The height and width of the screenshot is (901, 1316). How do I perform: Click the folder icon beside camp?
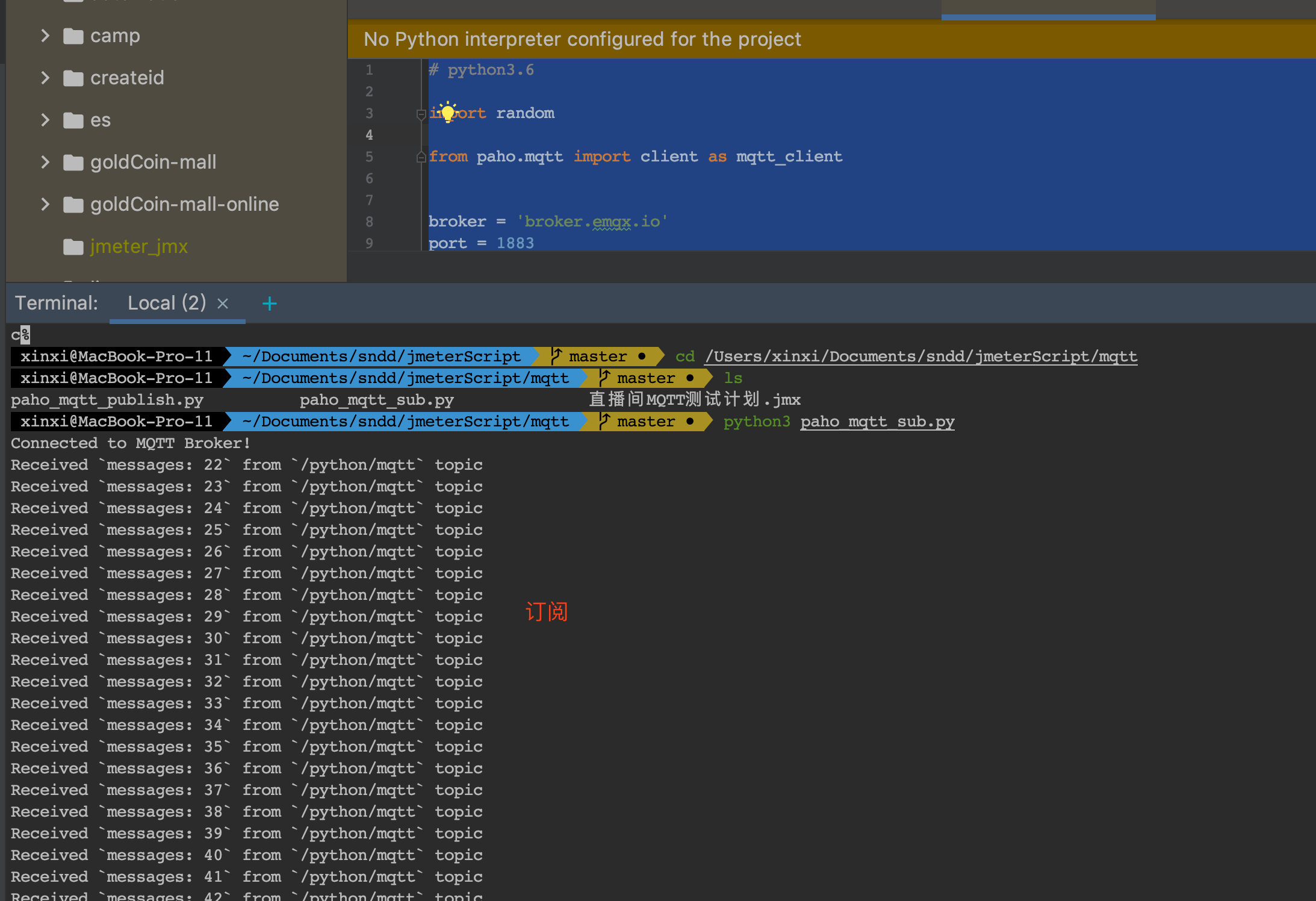tap(73, 36)
